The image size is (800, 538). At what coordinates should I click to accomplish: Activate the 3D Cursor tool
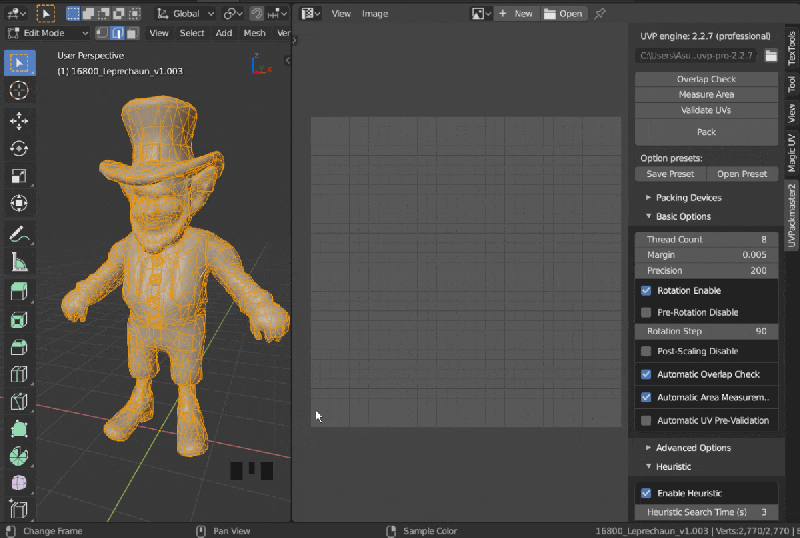tap(19, 90)
